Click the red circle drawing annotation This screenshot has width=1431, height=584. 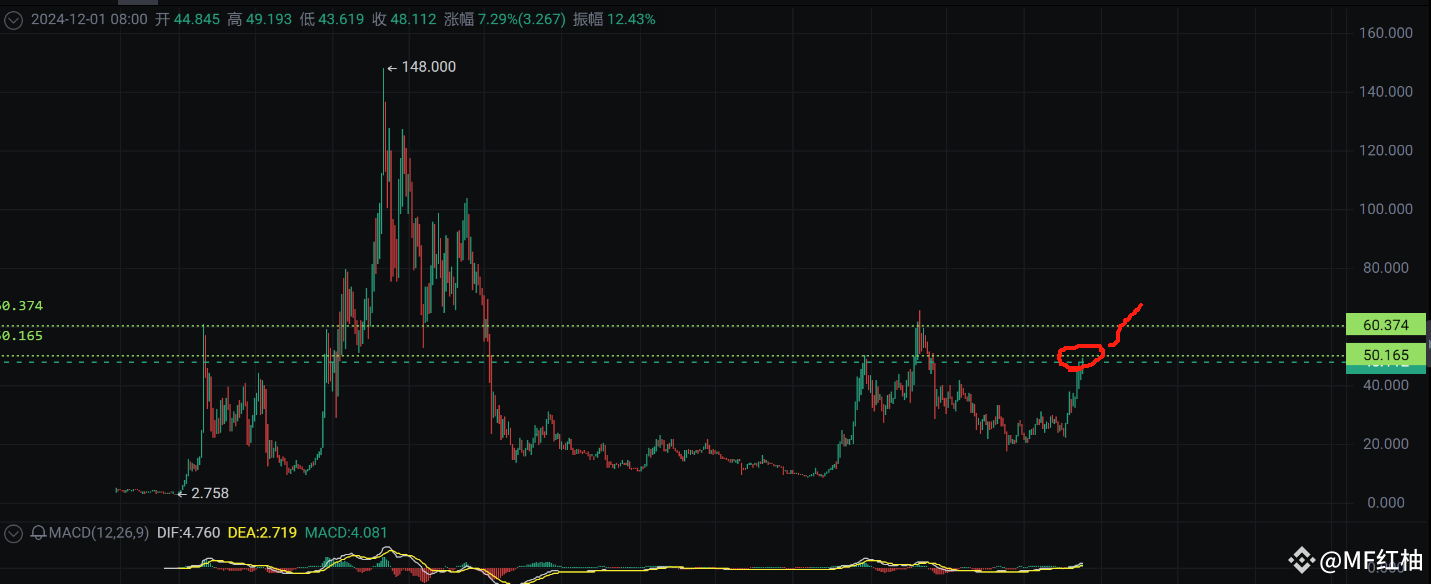1082,355
